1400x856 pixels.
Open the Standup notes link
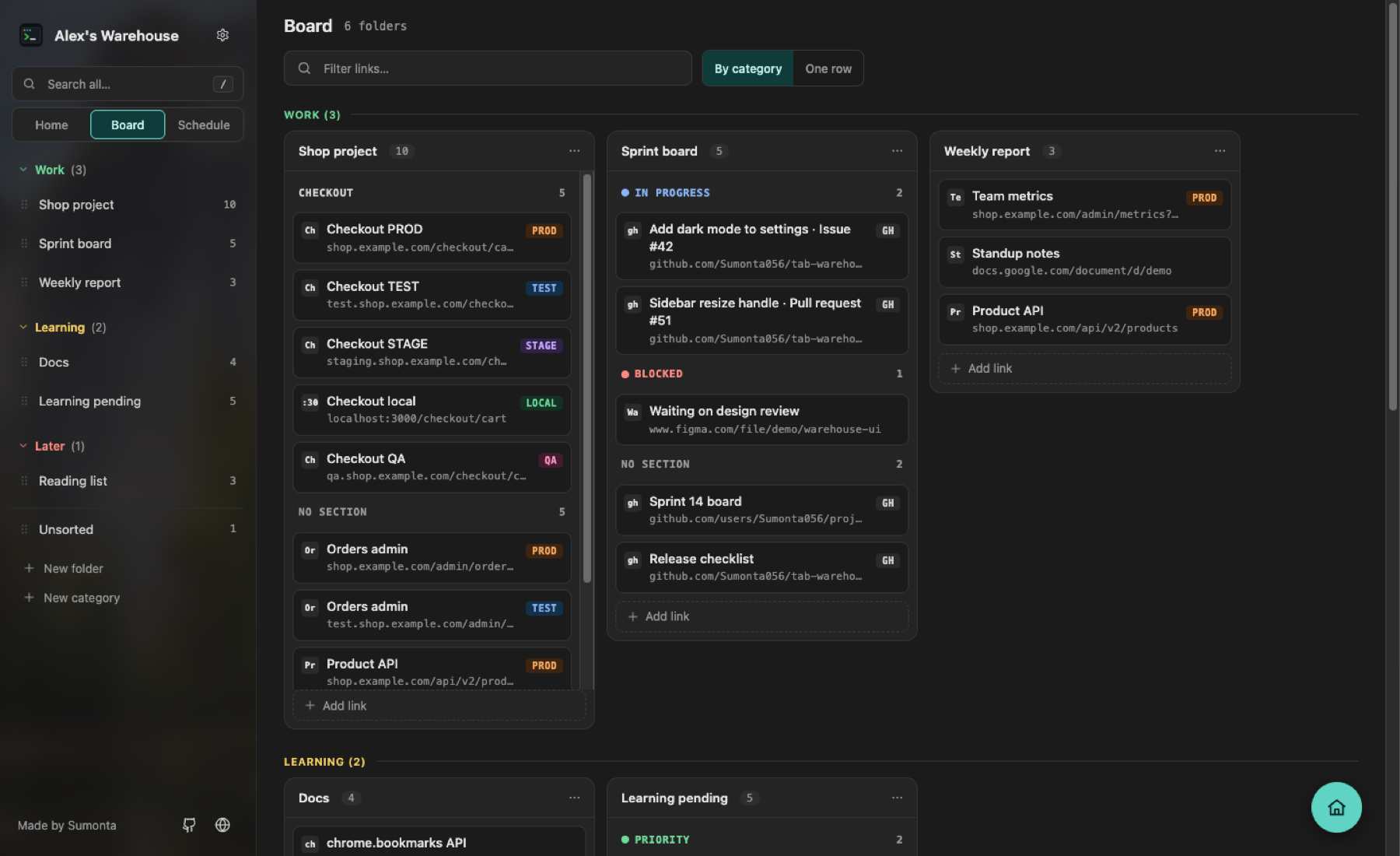(x=1084, y=261)
